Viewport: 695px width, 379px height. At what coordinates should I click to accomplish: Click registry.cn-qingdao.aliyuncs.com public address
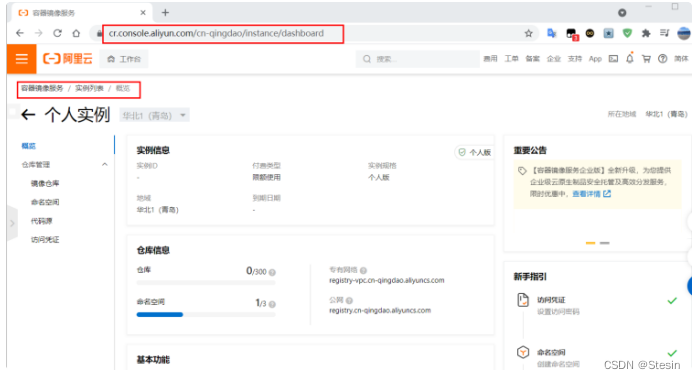click(x=380, y=310)
